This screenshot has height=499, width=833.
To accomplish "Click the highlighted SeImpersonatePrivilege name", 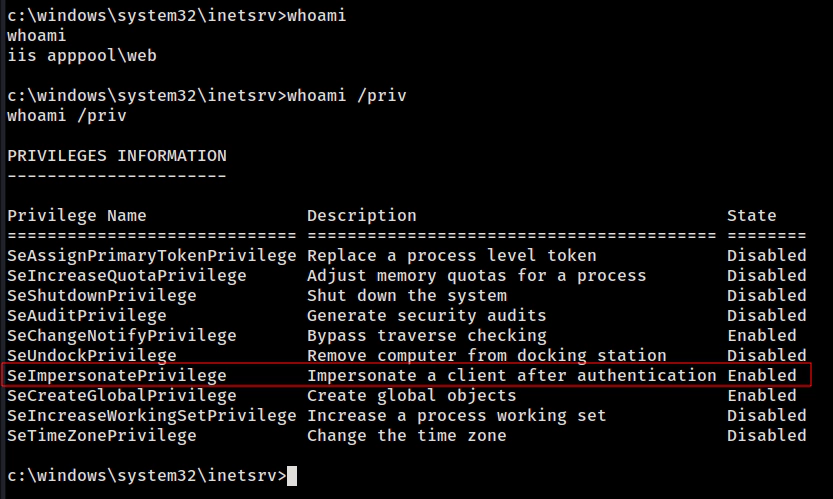I will [117, 375].
